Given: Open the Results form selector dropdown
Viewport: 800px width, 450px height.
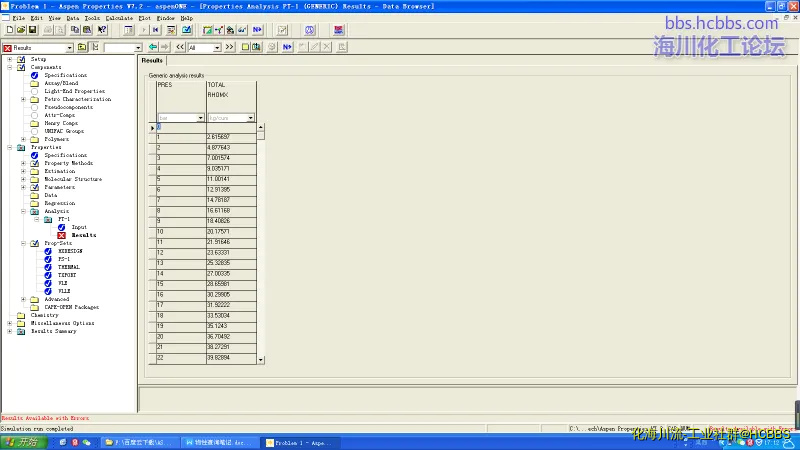Looking at the screenshot, I should coord(69,47).
